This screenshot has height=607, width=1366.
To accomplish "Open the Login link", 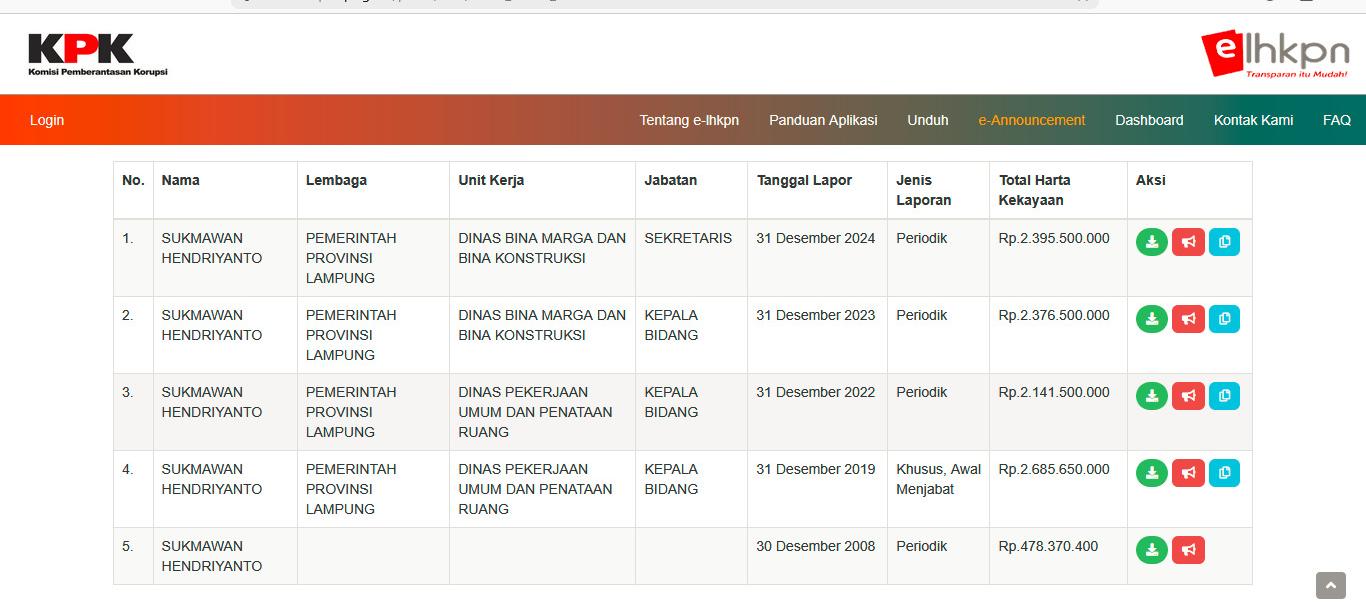I will tap(47, 120).
